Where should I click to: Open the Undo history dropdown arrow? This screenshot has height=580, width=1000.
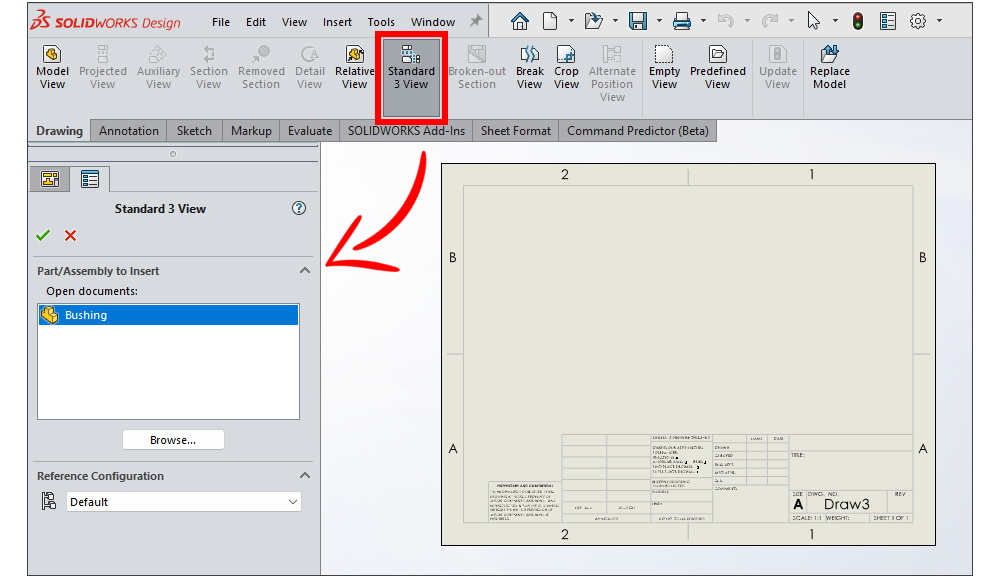point(747,21)
